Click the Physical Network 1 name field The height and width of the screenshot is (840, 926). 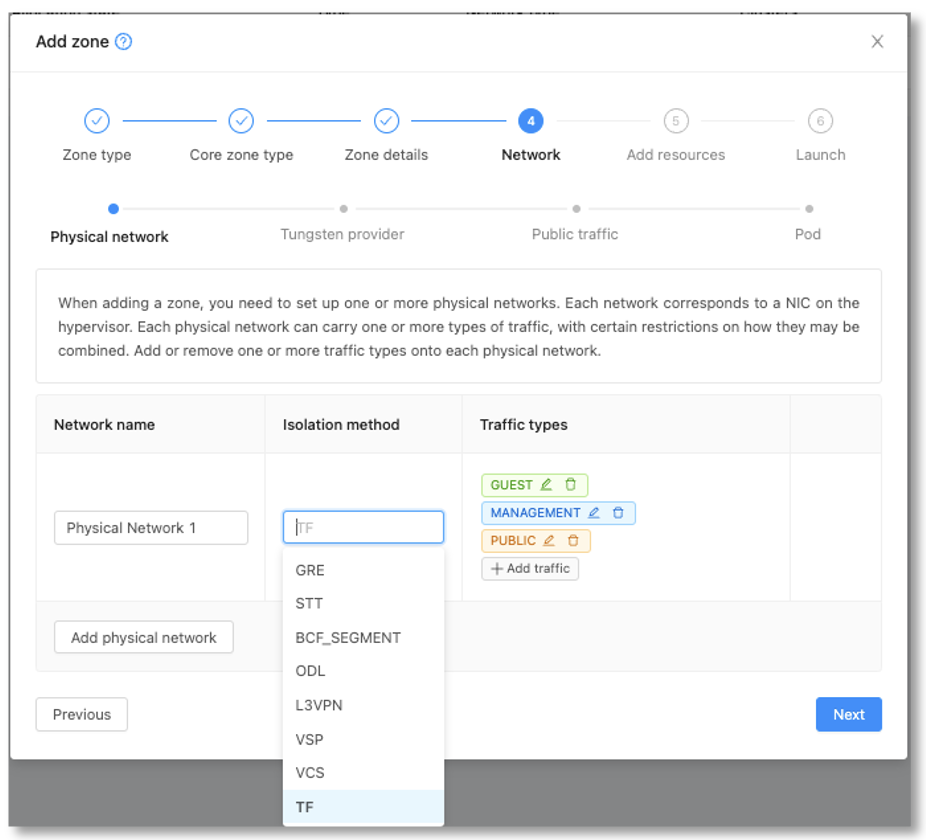coord(151,528)
